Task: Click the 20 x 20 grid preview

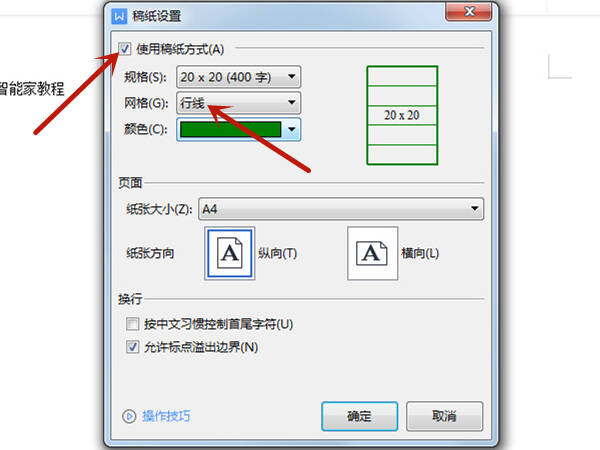Action: click(x=402, y=115)
